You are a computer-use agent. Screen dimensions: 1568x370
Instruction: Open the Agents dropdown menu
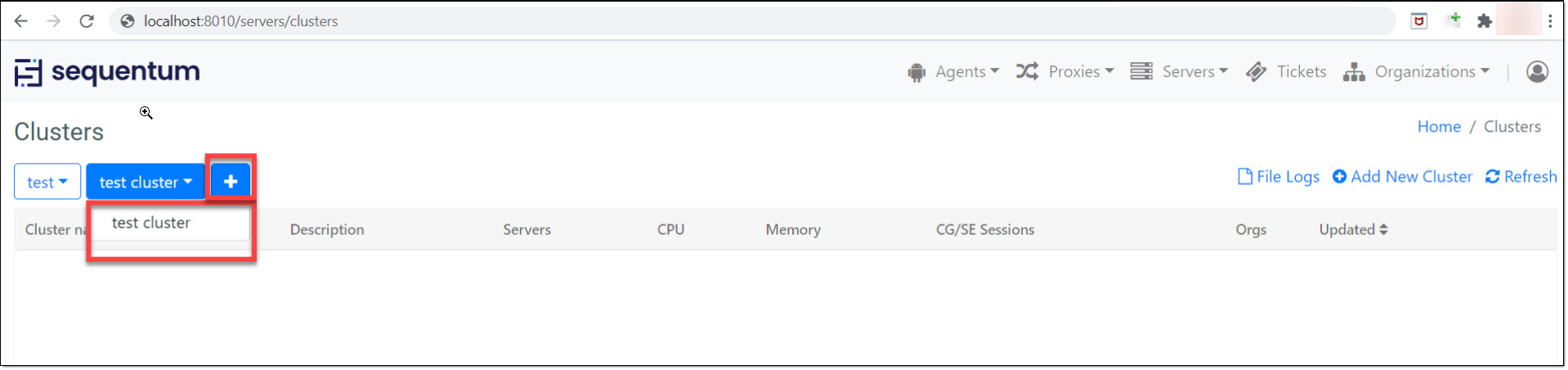(x=953, y=72)
